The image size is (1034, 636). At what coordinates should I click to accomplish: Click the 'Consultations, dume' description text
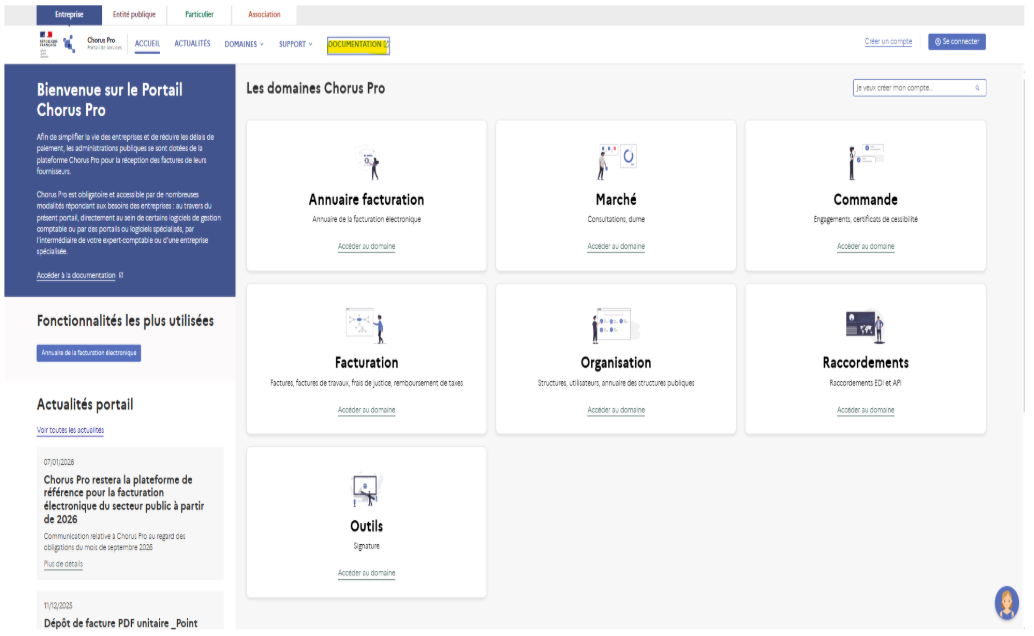click(x=616, y=219)
